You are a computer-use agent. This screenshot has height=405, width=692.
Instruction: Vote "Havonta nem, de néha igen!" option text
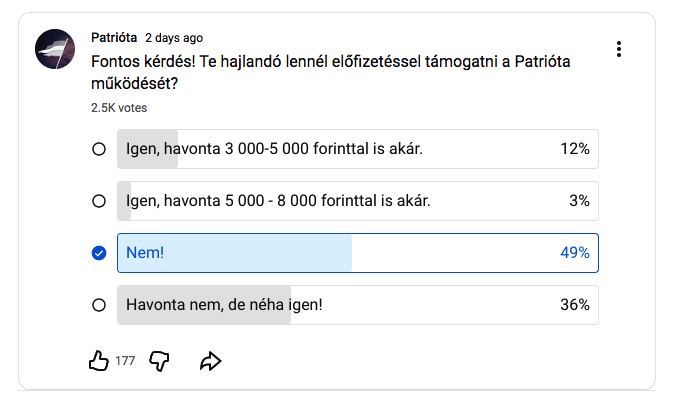coord(224,305)
